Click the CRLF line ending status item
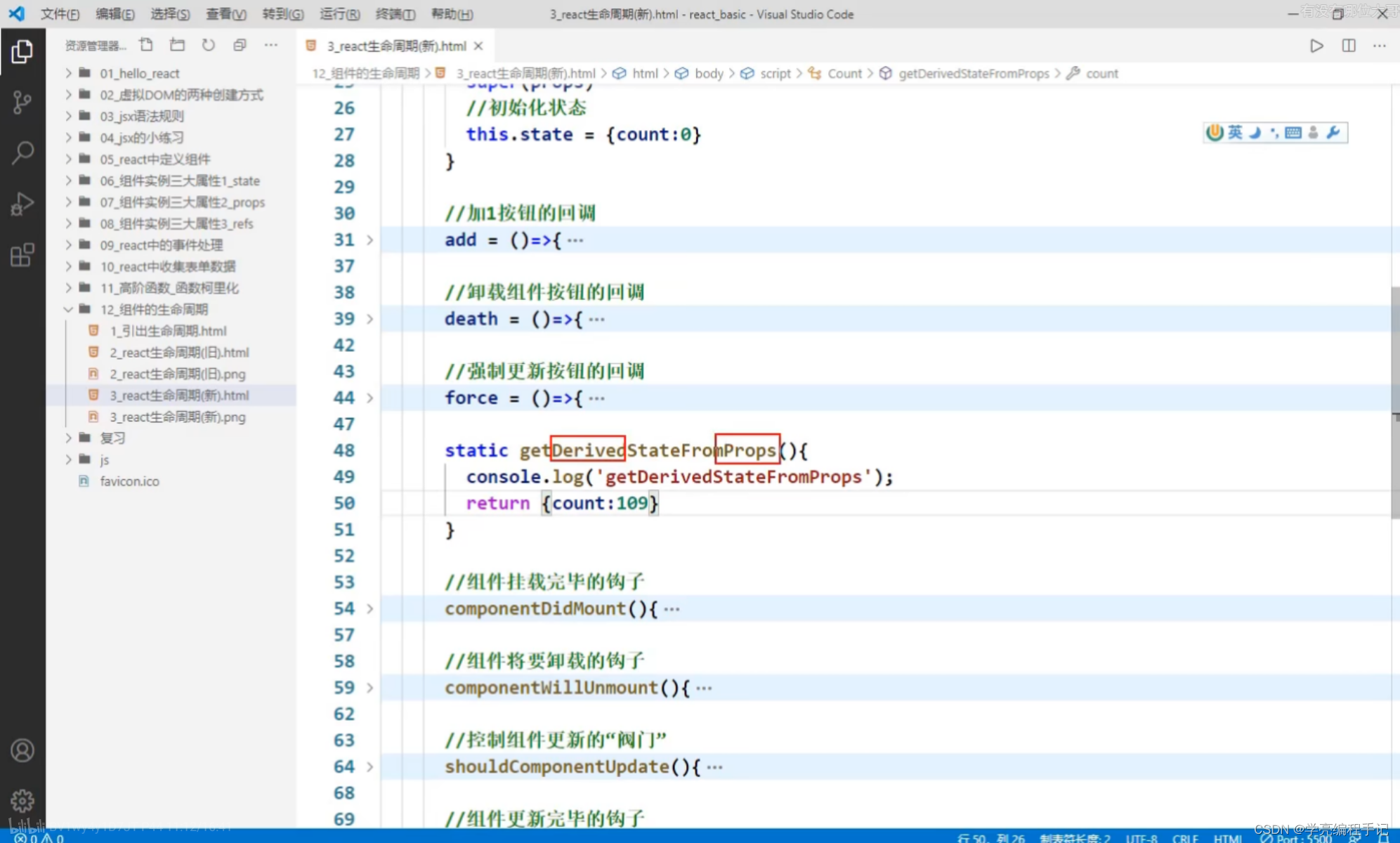This screenshot has width=1400, height=843. tap(1185, 837)
